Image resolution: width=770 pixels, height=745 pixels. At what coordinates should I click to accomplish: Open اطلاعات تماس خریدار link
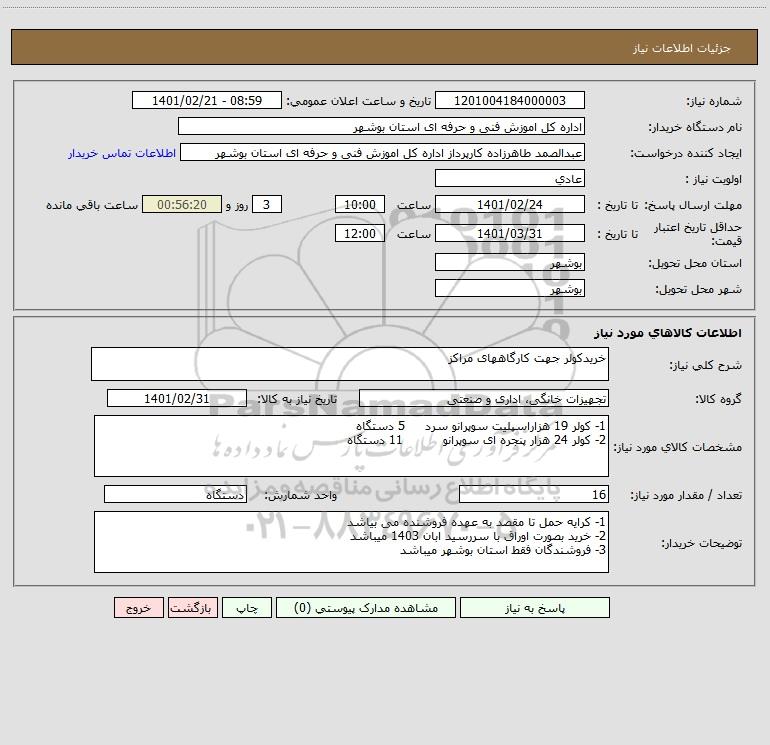point(122,153)
